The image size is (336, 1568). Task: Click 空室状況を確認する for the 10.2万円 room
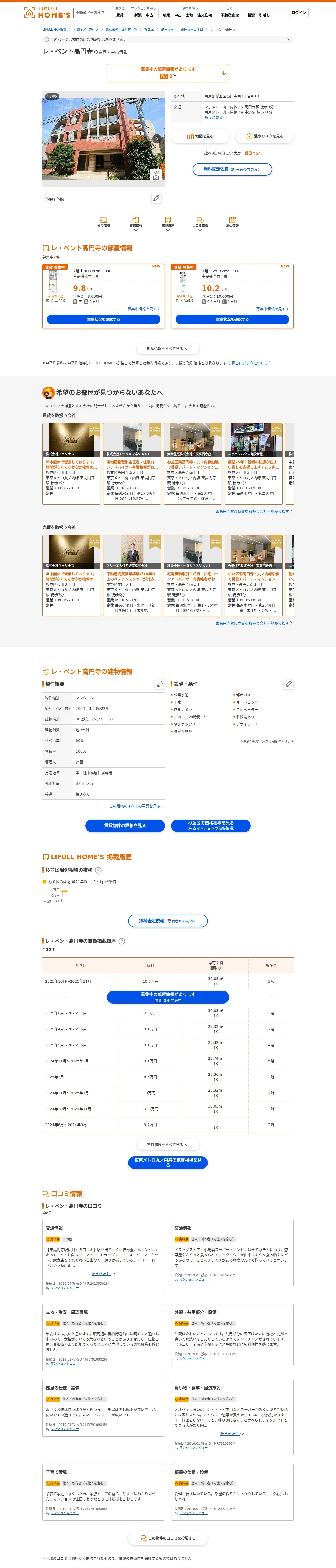[232, 319]
